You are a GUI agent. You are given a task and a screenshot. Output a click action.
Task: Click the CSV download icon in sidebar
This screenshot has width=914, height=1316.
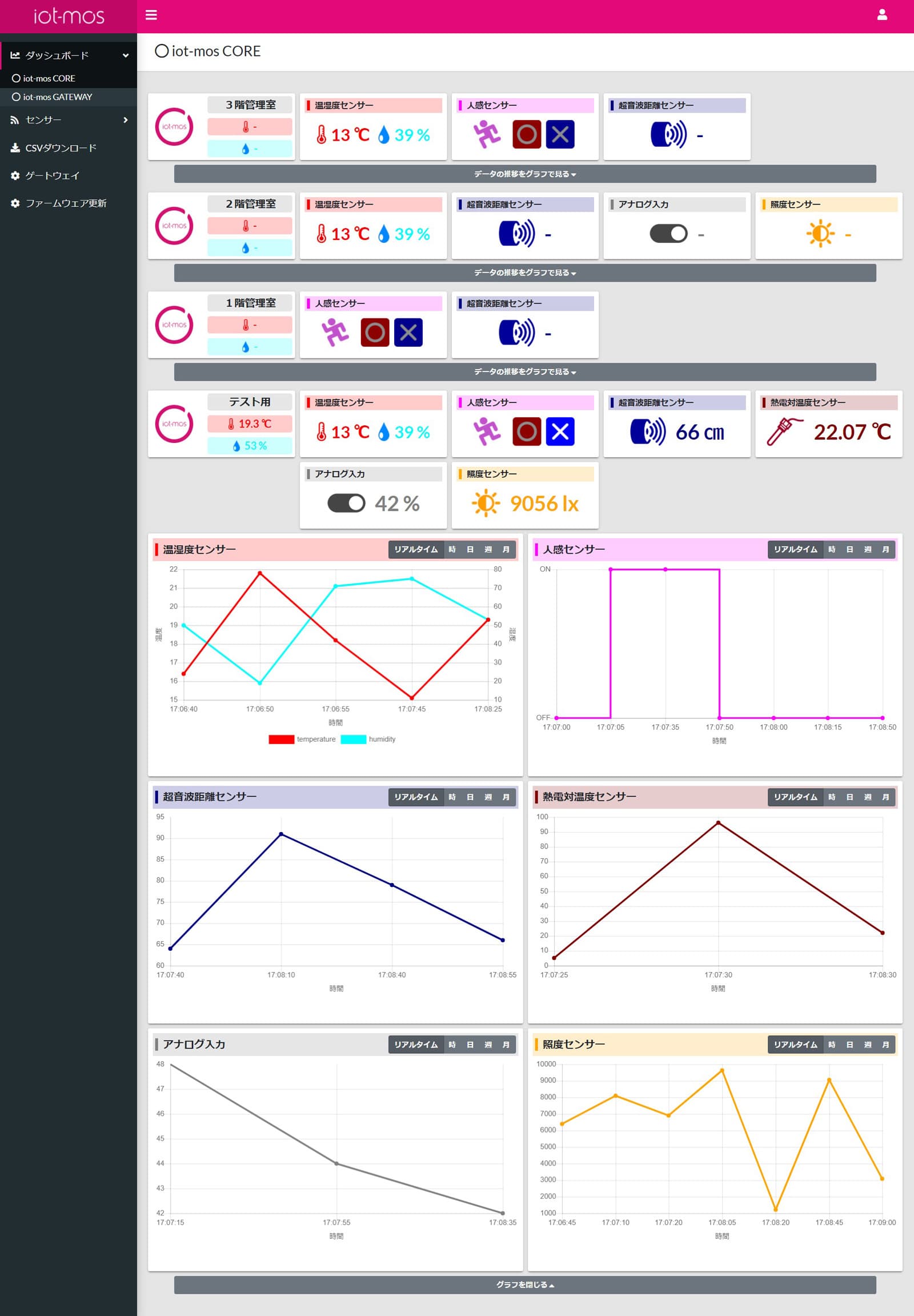point(15,148)
